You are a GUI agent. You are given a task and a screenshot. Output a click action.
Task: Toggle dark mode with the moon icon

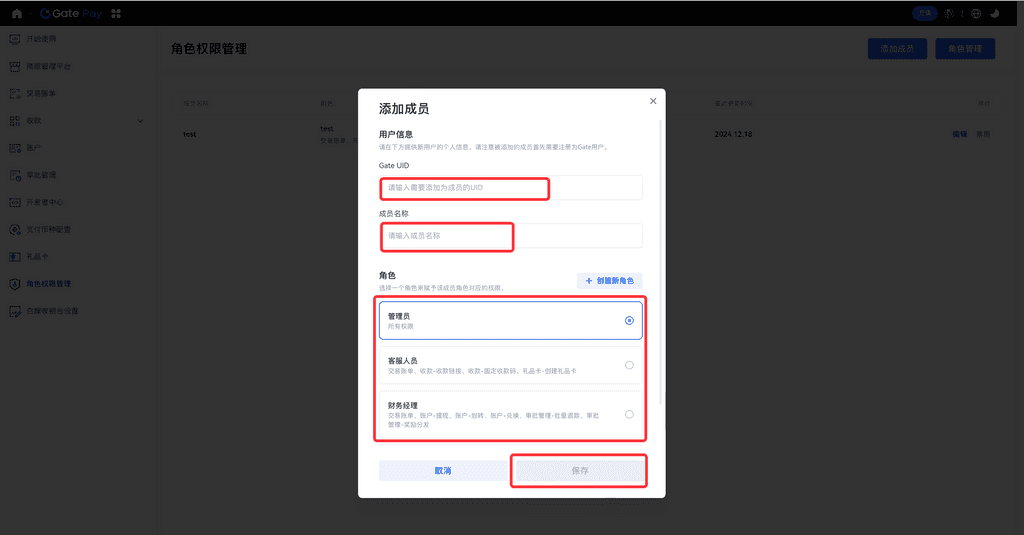[x=996, y=14]
